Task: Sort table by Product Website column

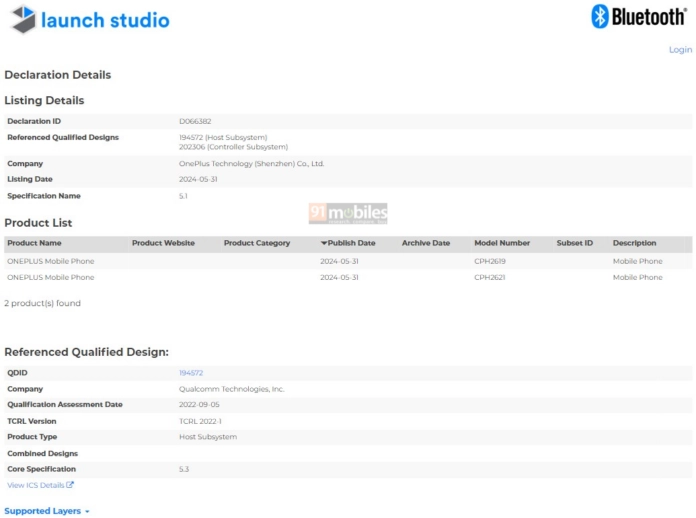Action: tap(163, 243)
